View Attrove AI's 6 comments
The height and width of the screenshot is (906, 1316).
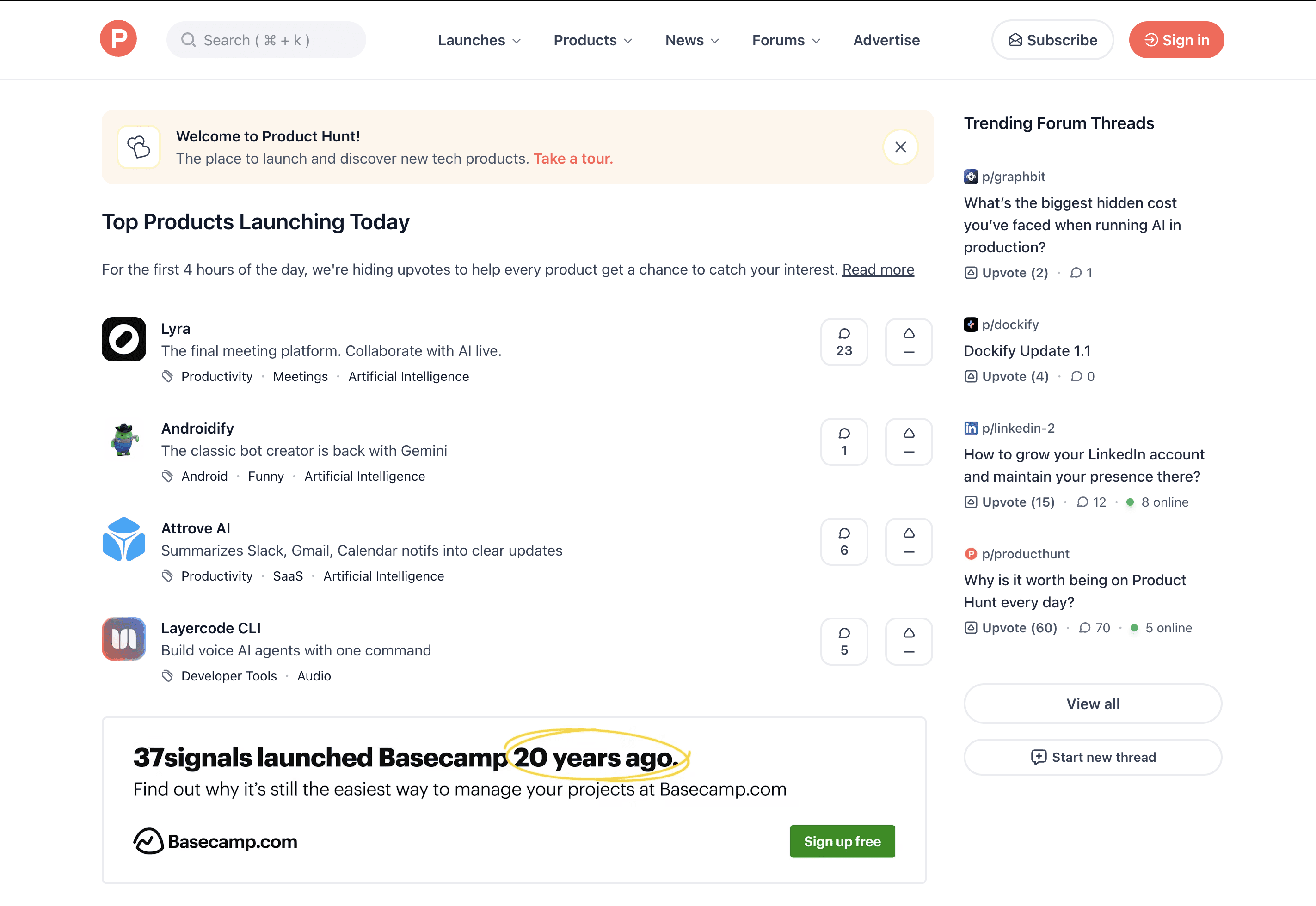[x=843, y=542]
